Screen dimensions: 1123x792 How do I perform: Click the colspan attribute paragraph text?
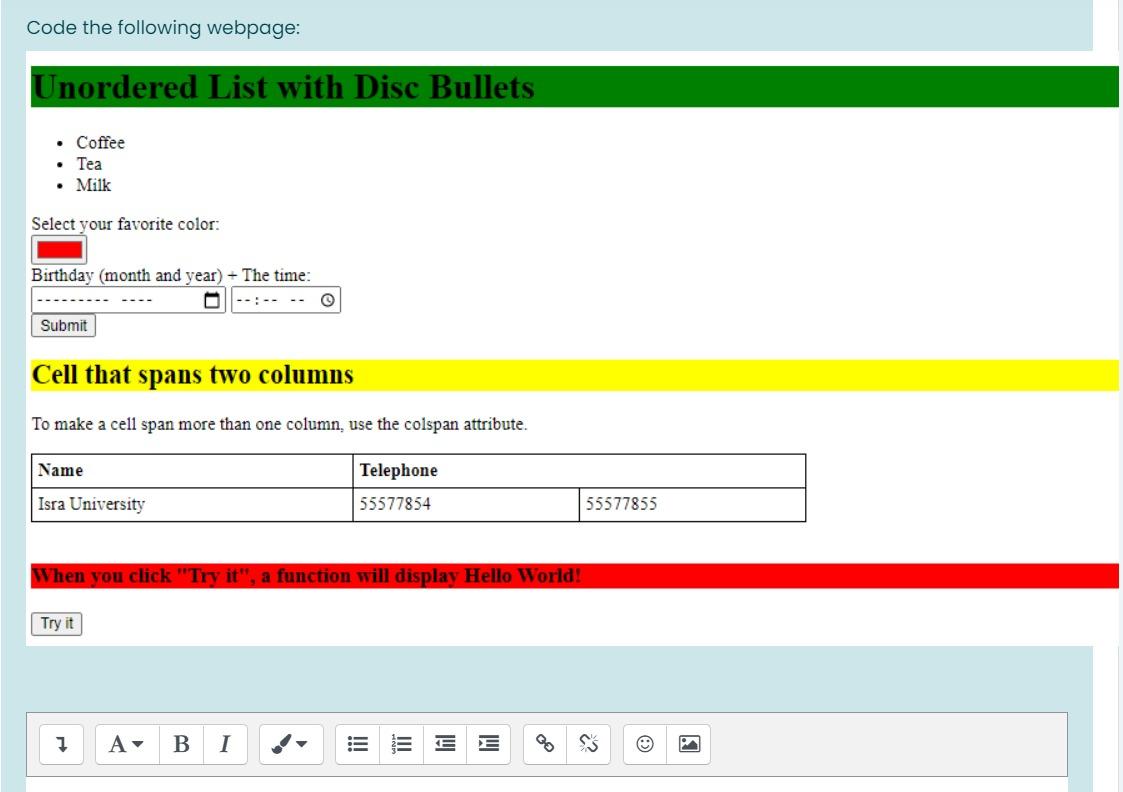pyautogui.click(x=279, y=425)
